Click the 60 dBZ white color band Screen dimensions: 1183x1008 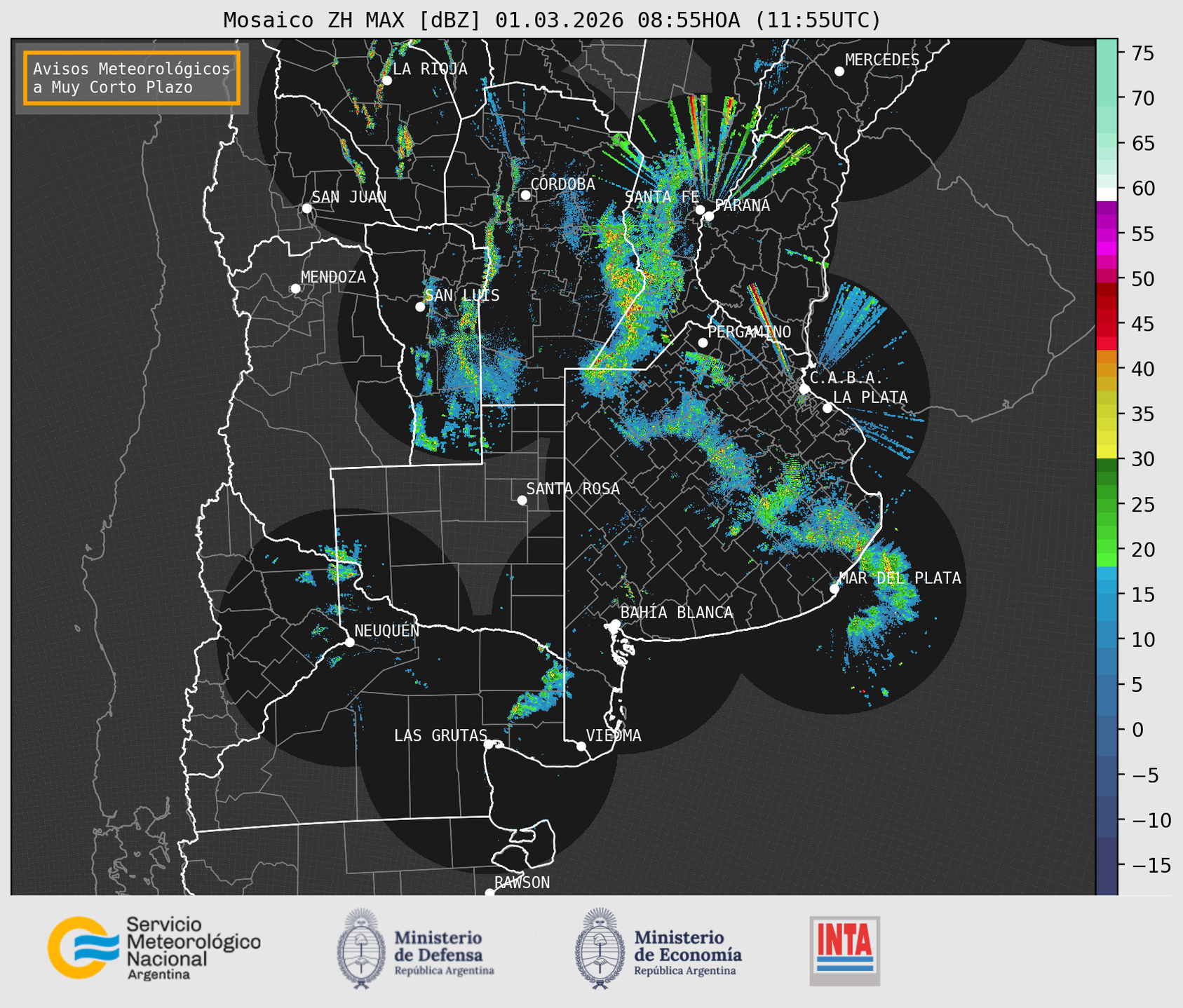pyautogui.click(x=1107, y=194)
